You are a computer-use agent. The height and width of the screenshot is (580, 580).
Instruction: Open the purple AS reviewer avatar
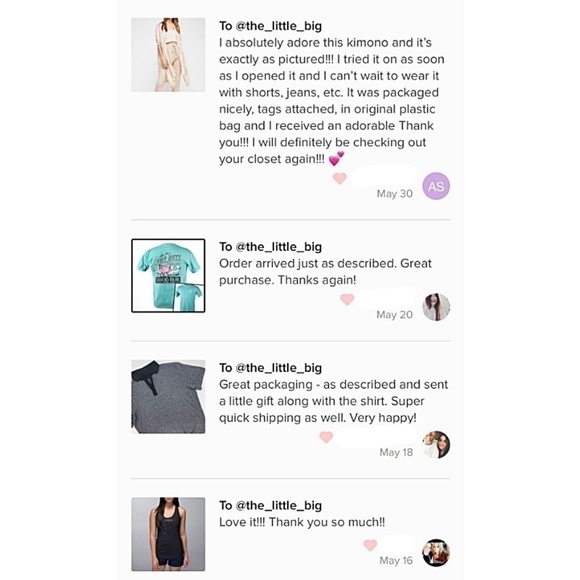pos(436,186)
